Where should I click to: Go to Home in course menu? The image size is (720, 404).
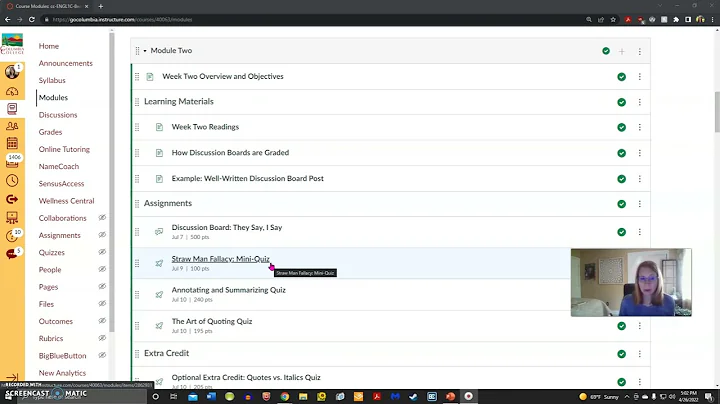pyautogui.click(x=49, y=46)
